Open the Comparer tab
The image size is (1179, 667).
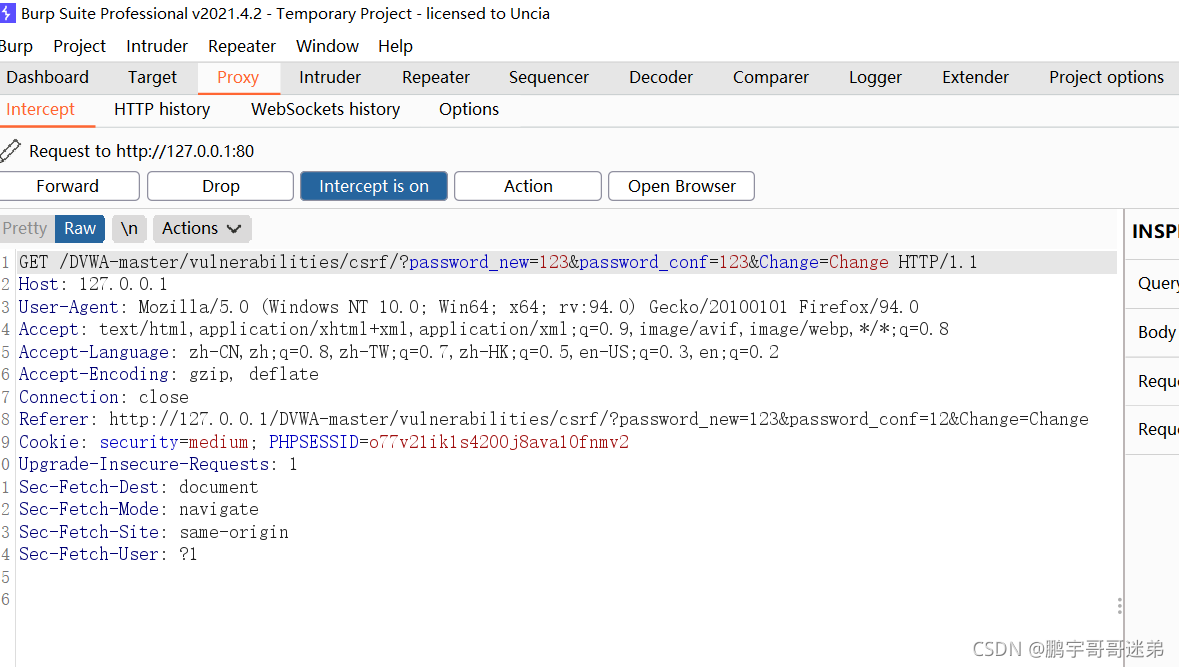[x=771, y=77]
